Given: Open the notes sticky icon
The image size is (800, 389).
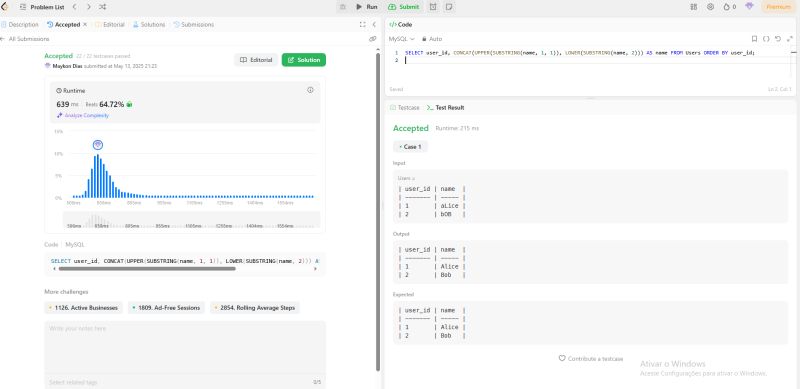Looking at the screenshot, I should point(449,7).
